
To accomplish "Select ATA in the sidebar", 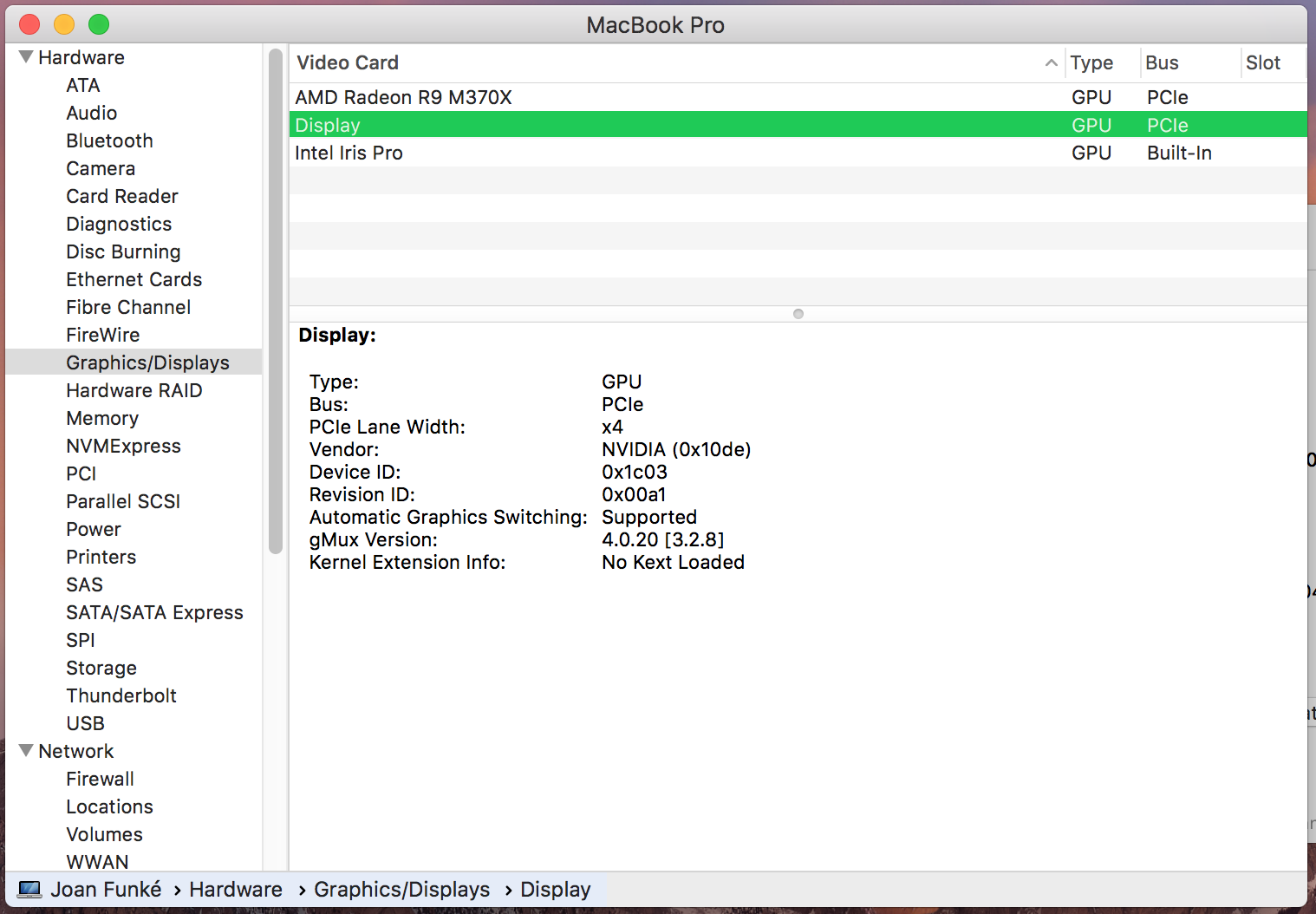I will [83, 85].
